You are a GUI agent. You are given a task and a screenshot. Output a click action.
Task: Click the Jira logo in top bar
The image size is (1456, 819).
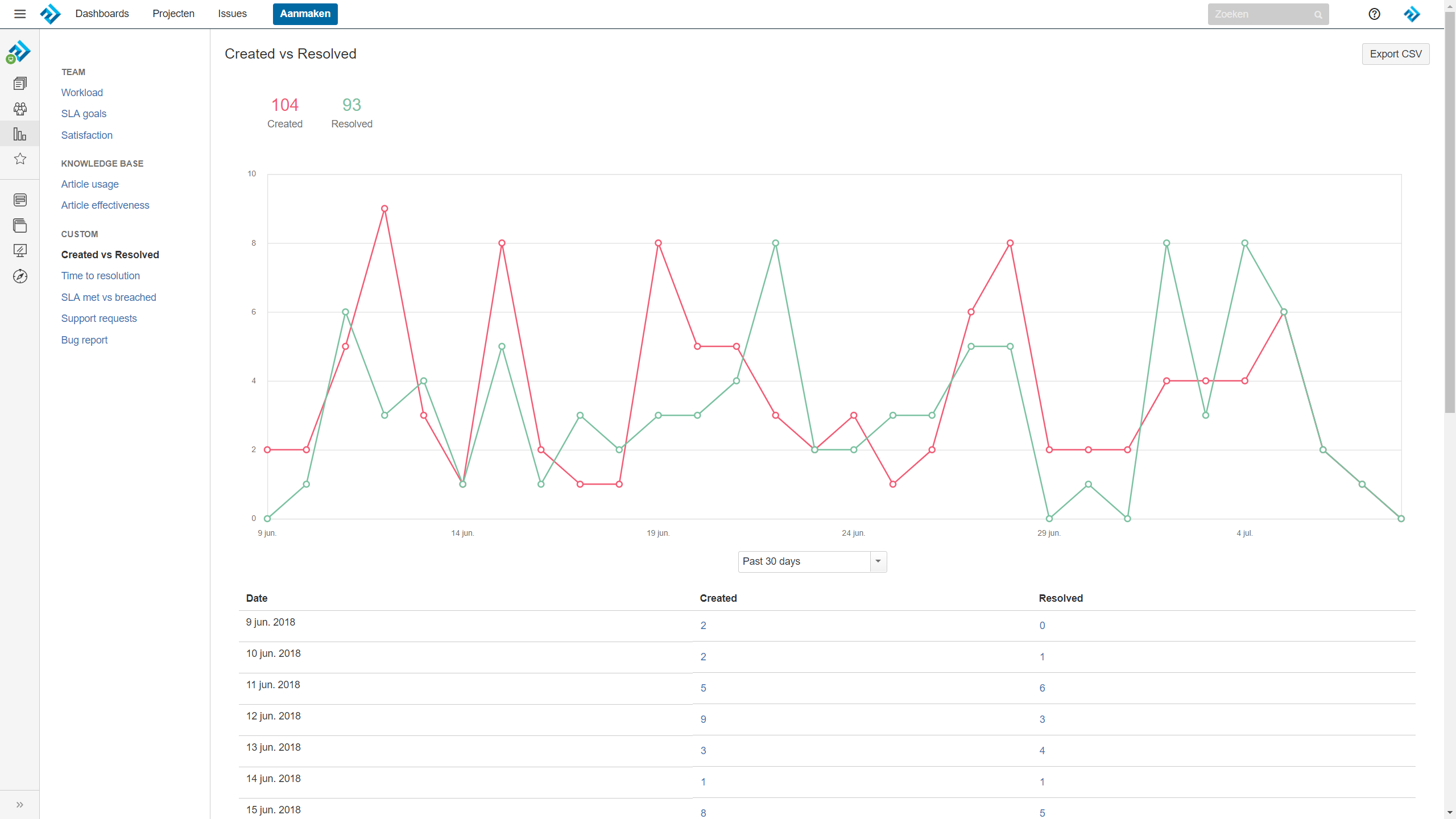[x=50, y=14]
